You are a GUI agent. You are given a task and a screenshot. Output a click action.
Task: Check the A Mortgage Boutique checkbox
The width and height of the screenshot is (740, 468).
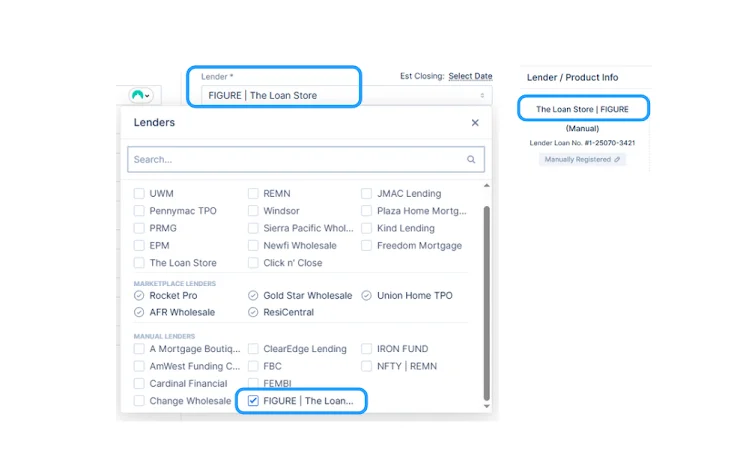coord(139,349)
